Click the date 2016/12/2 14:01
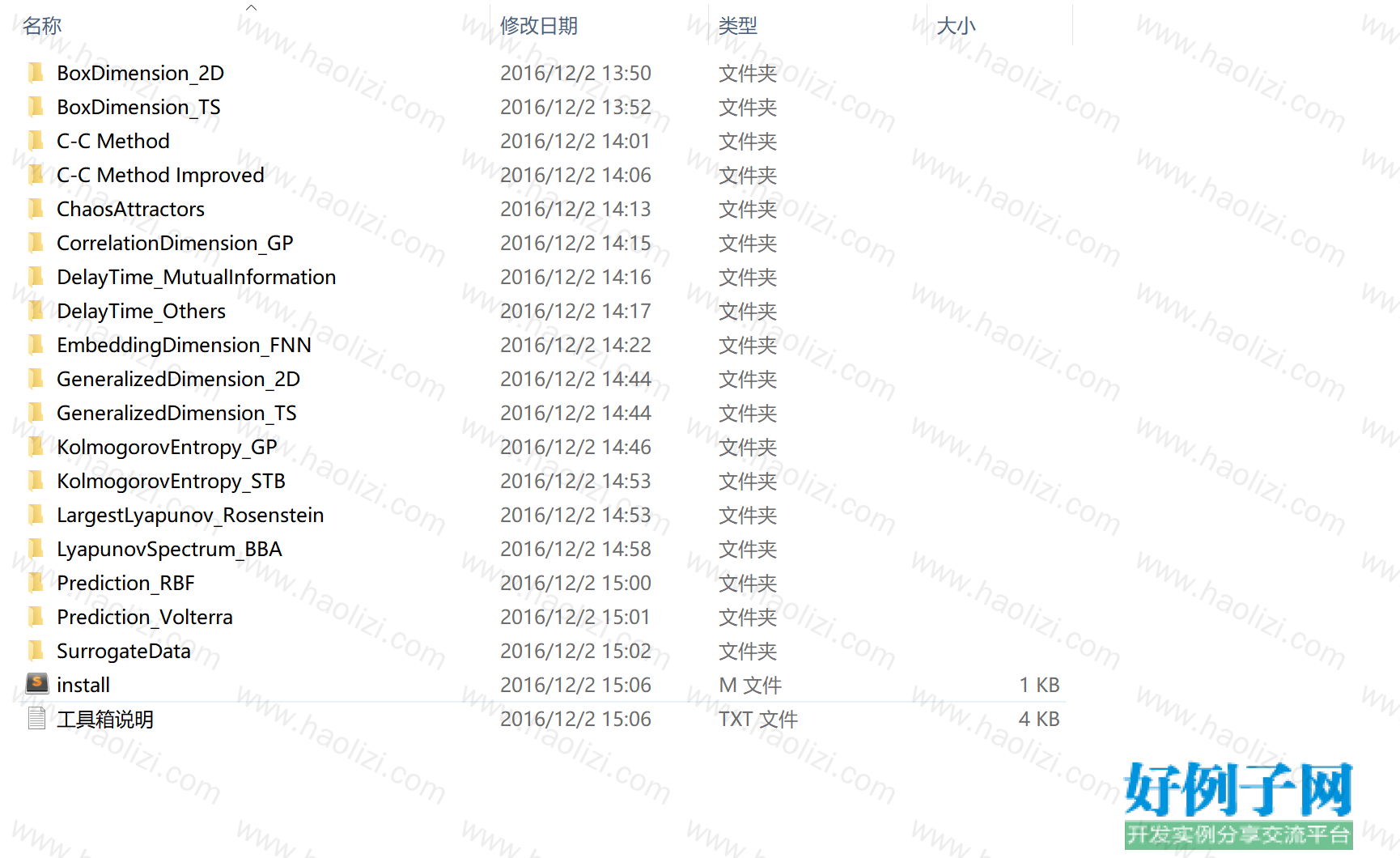The image size is (1400, 858). (575, 142)
